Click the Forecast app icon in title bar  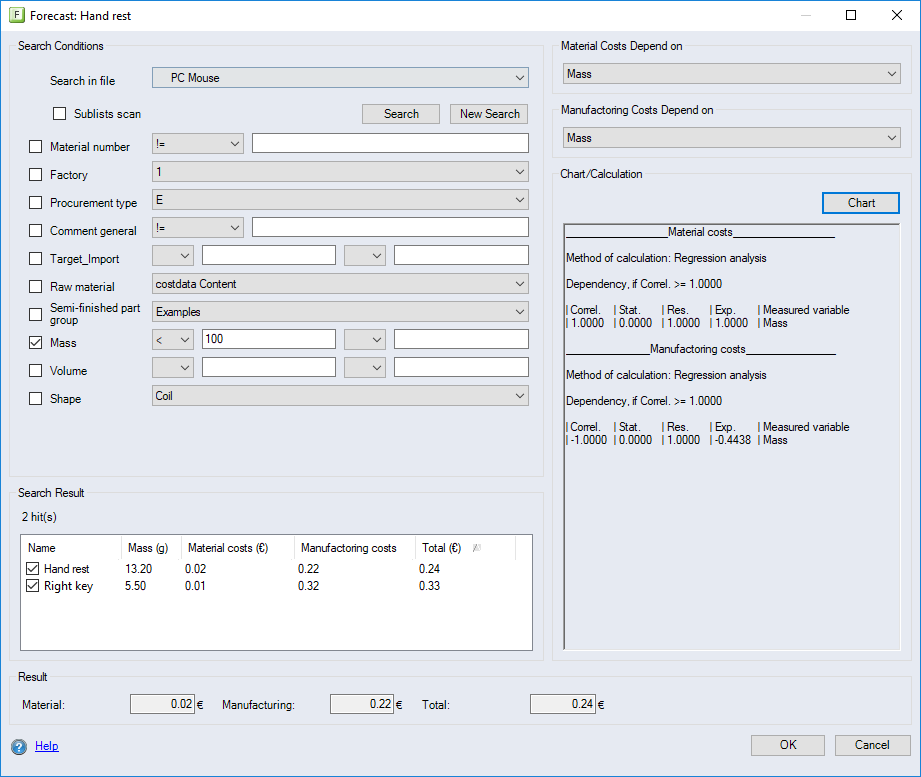coord(16,16)
